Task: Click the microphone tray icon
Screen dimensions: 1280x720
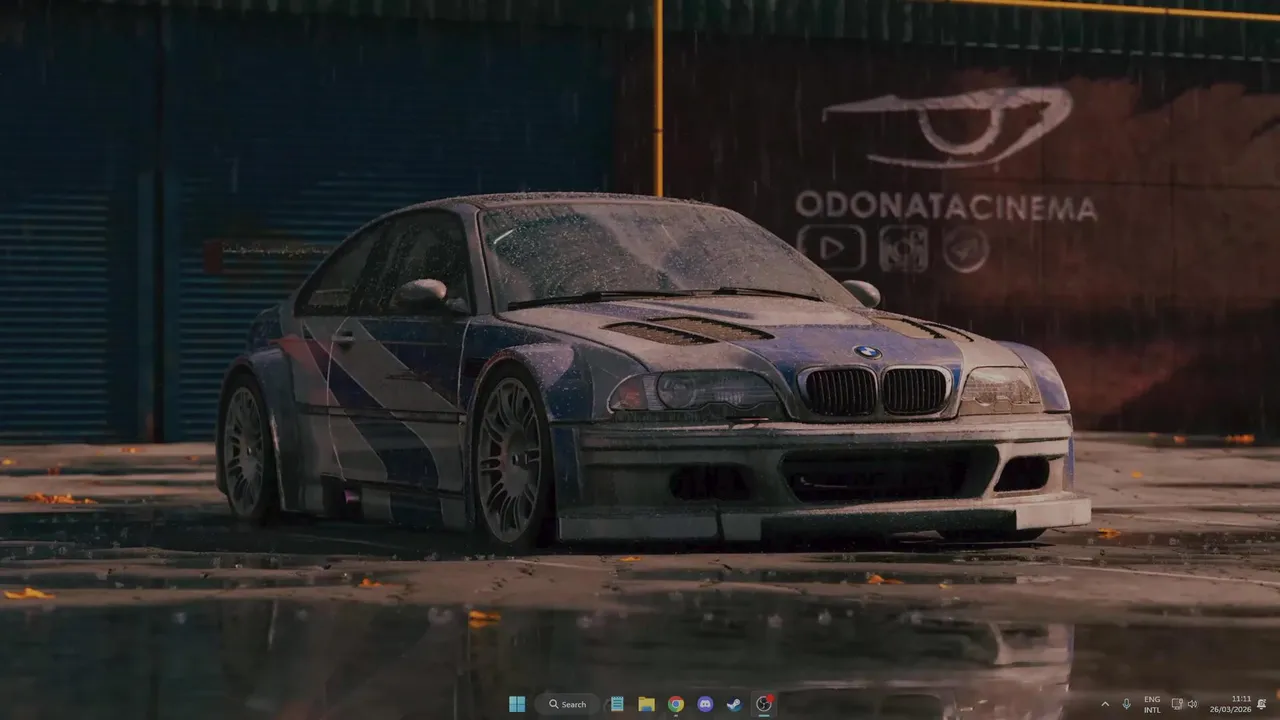Action: [1127, 704]
